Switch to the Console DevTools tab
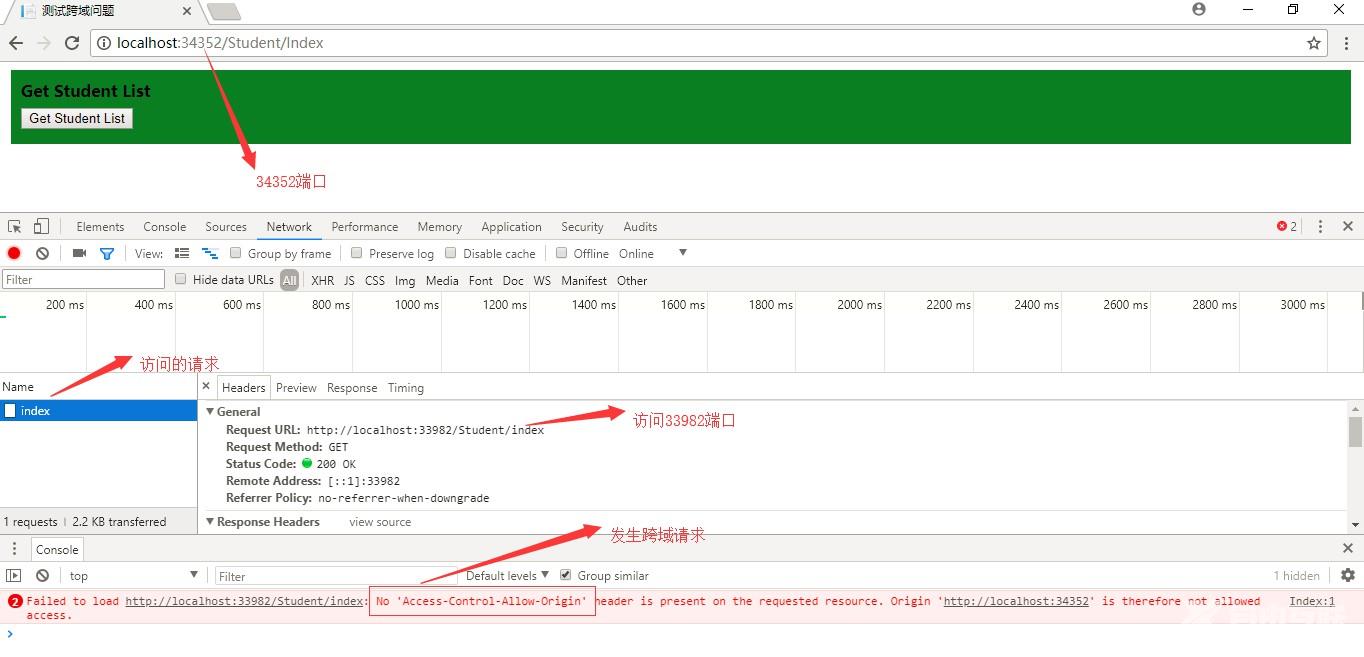Screen dimensions: 1364x657 164,227
